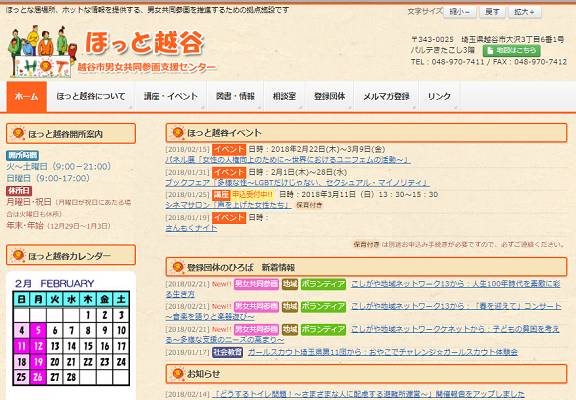
Task: Click the ほっと越谷 HOT logo image
Action: tap(42, 51)
